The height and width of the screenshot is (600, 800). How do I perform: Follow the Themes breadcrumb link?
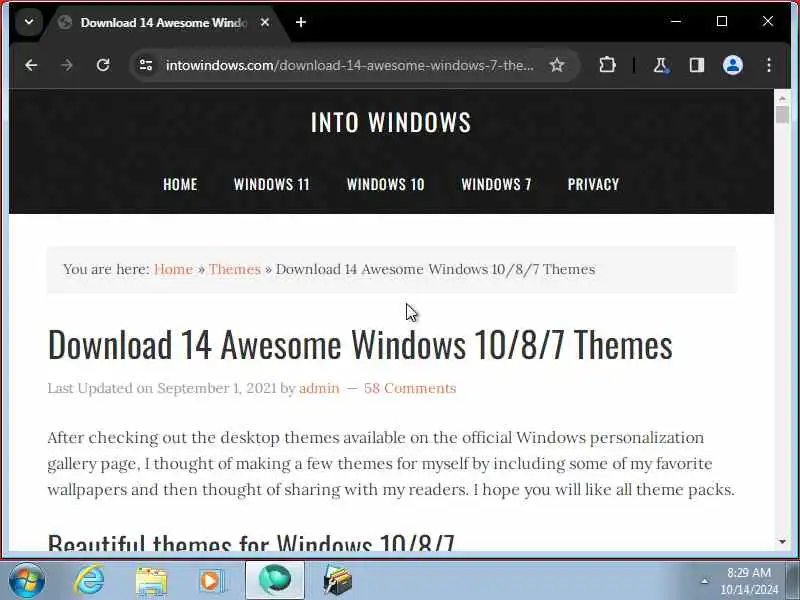tap(235, 269)
